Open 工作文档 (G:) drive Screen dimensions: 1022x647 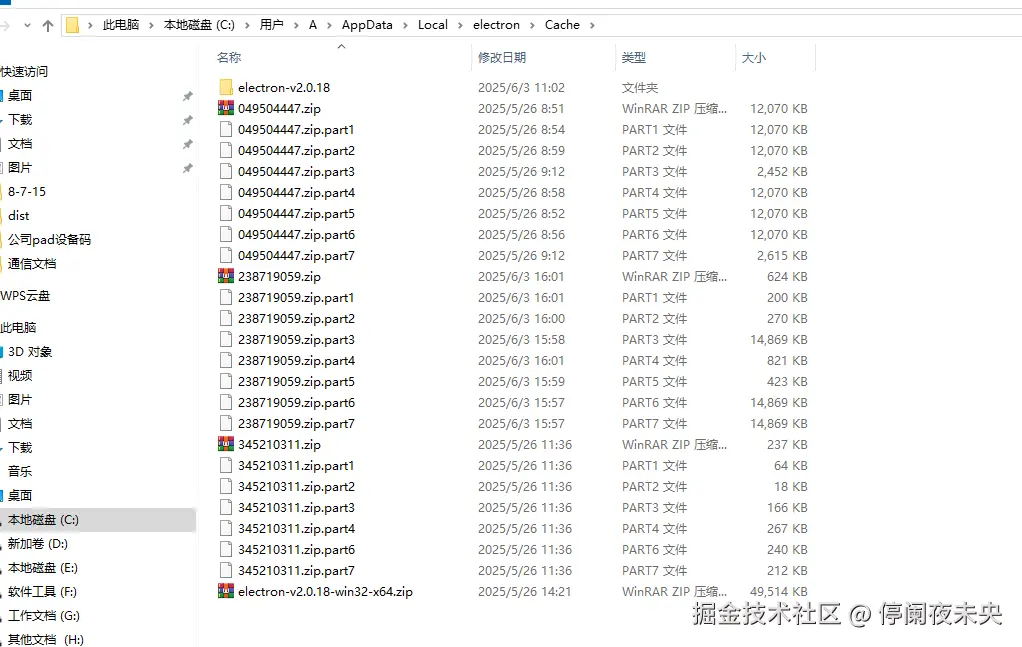click(43, 616)
